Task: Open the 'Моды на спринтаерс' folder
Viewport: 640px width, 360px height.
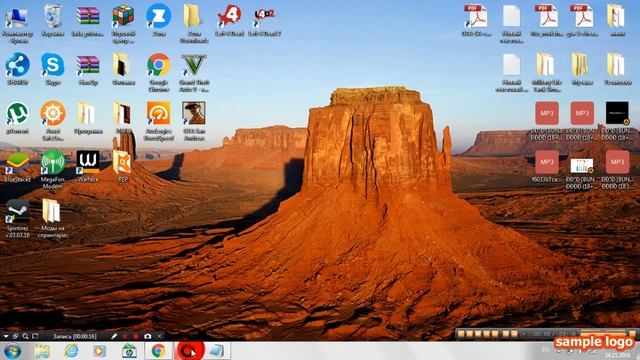Action: click(53, 218)
